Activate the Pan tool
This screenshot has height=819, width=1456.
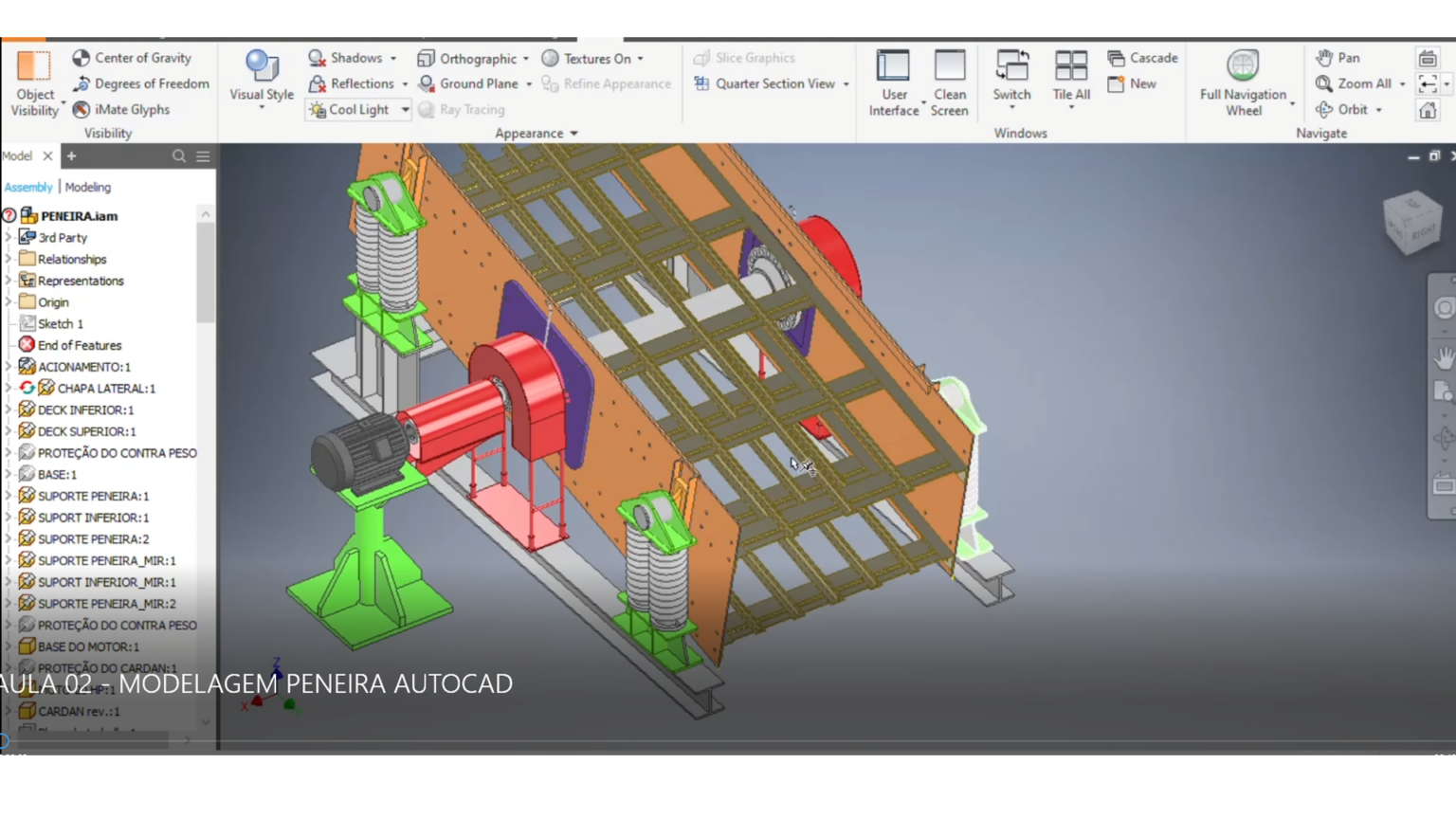[x=1339, y=58]
